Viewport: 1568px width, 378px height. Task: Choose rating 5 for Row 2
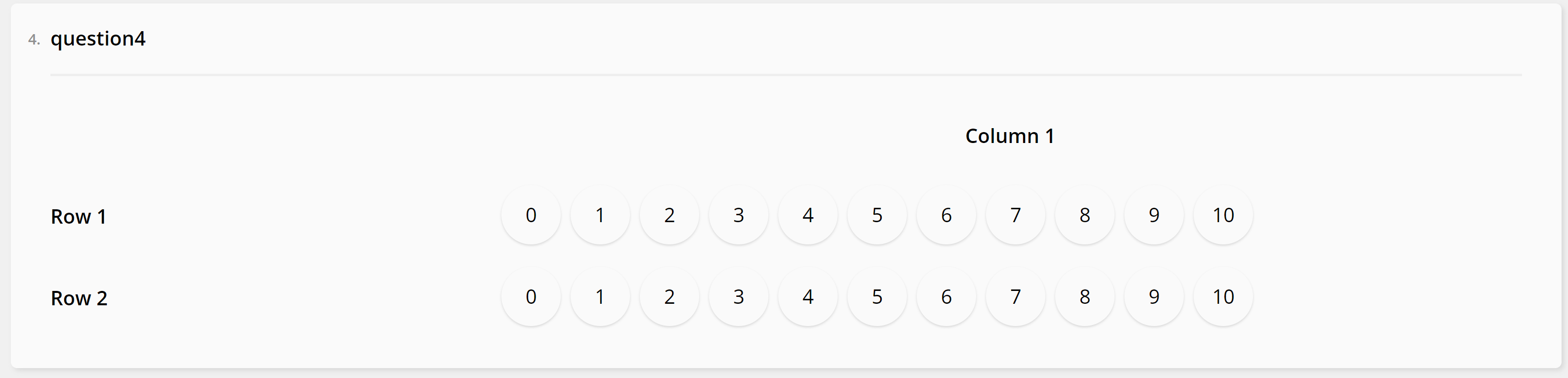[x=877, y=296]
